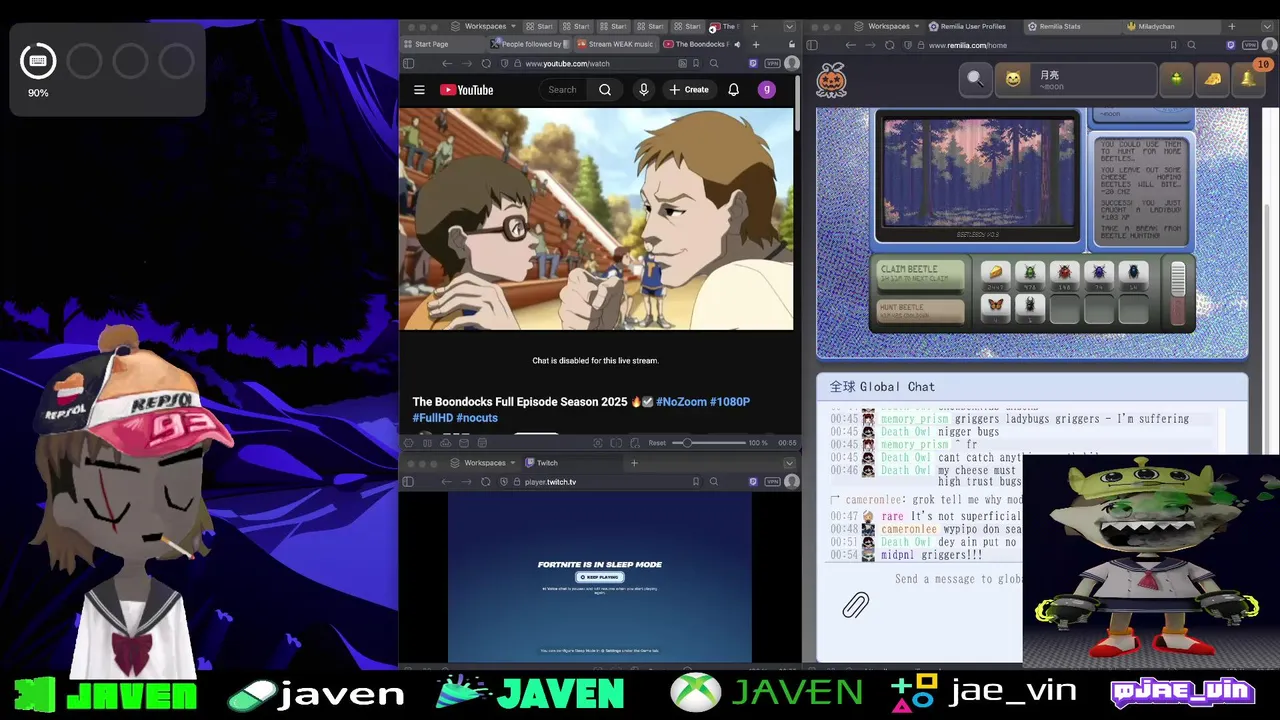The width and height of the screenshot is (1280, 720).
Task: Toggle VPN in the Remilia browser window
Action: pos(1250,45)
